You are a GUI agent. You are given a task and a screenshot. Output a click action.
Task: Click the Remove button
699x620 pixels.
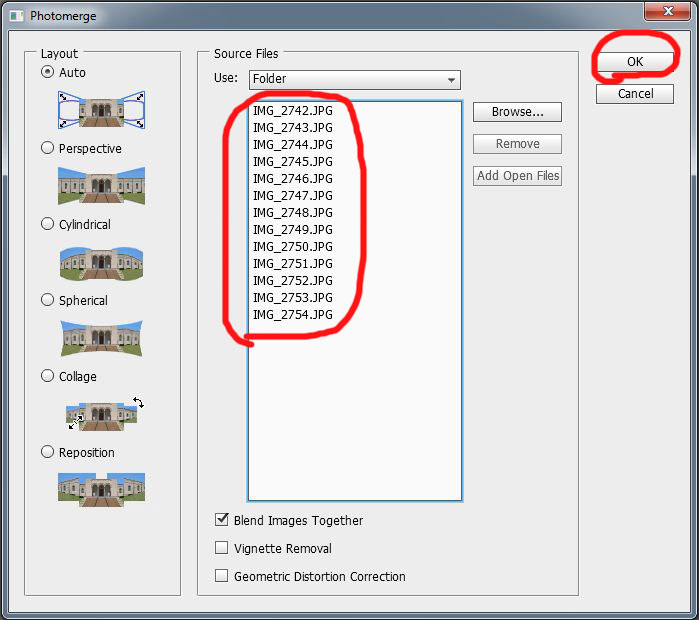(x=517, y=144)
